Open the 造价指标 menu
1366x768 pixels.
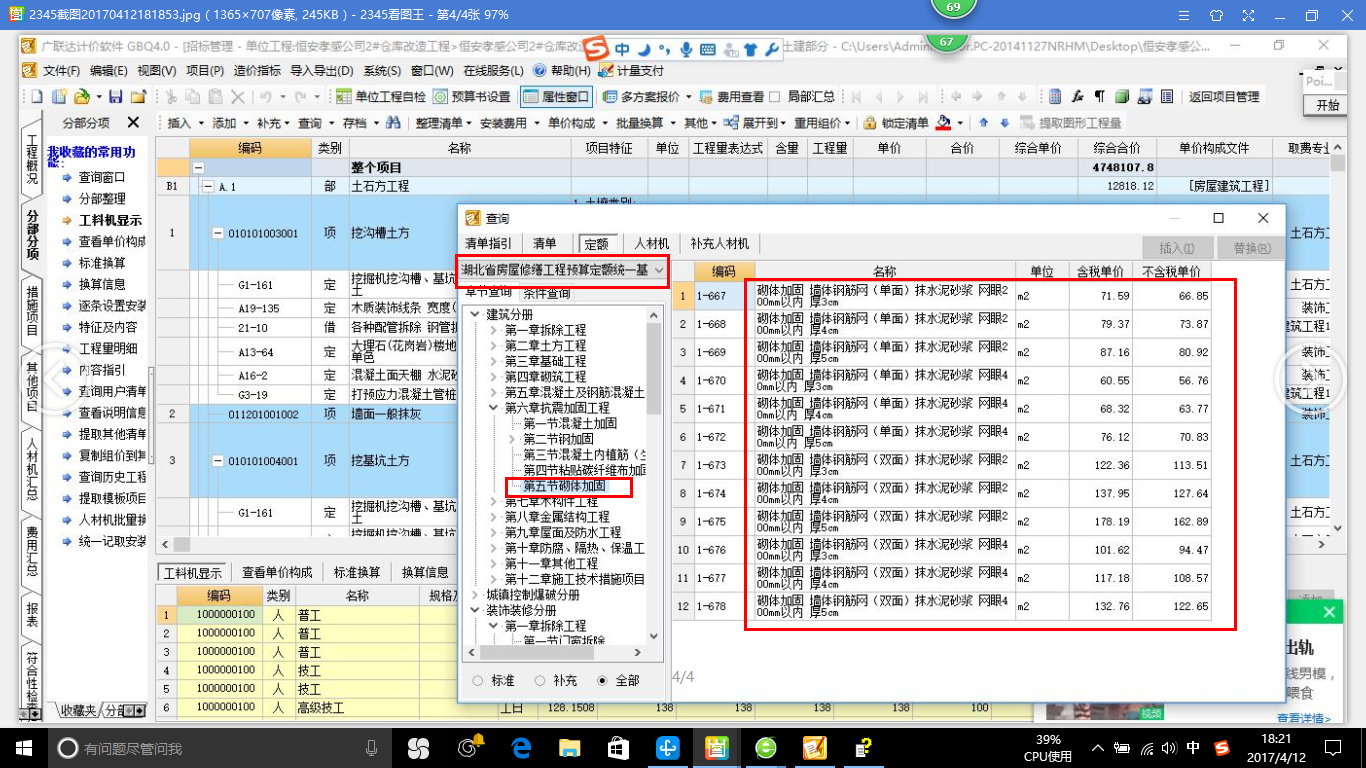257,71
